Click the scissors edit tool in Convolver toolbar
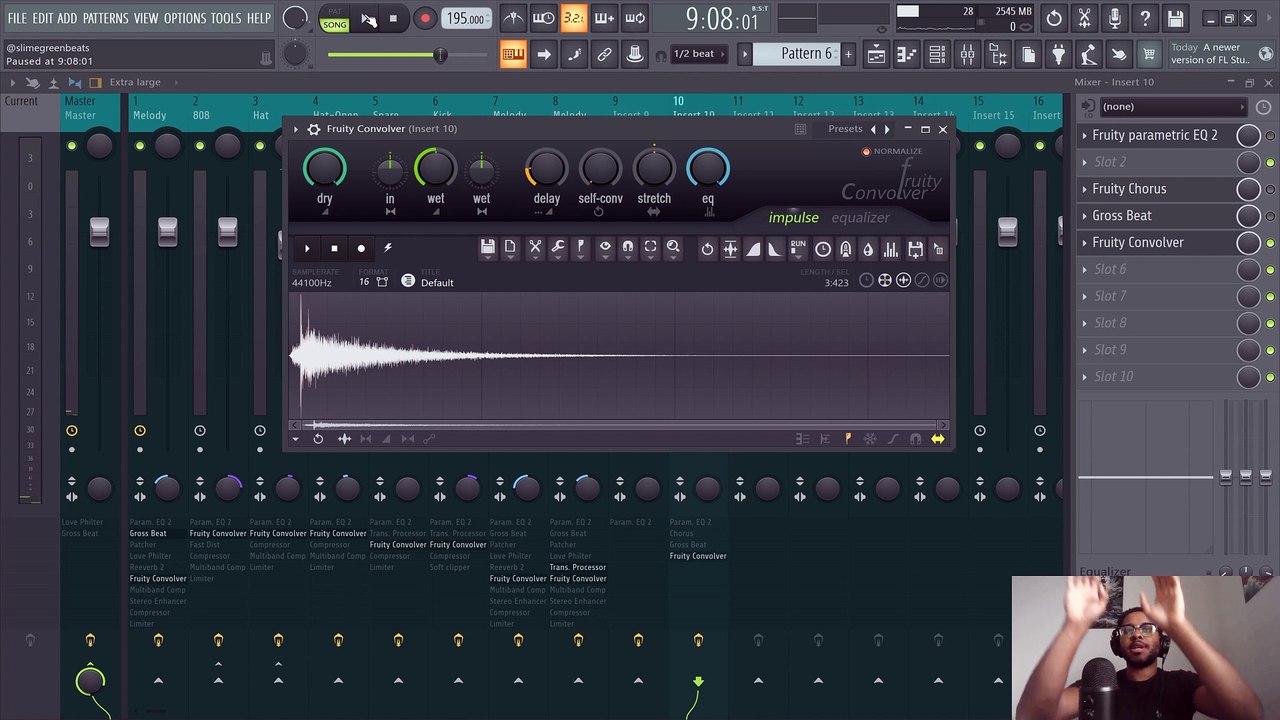1280x720 pixels. 535,247
